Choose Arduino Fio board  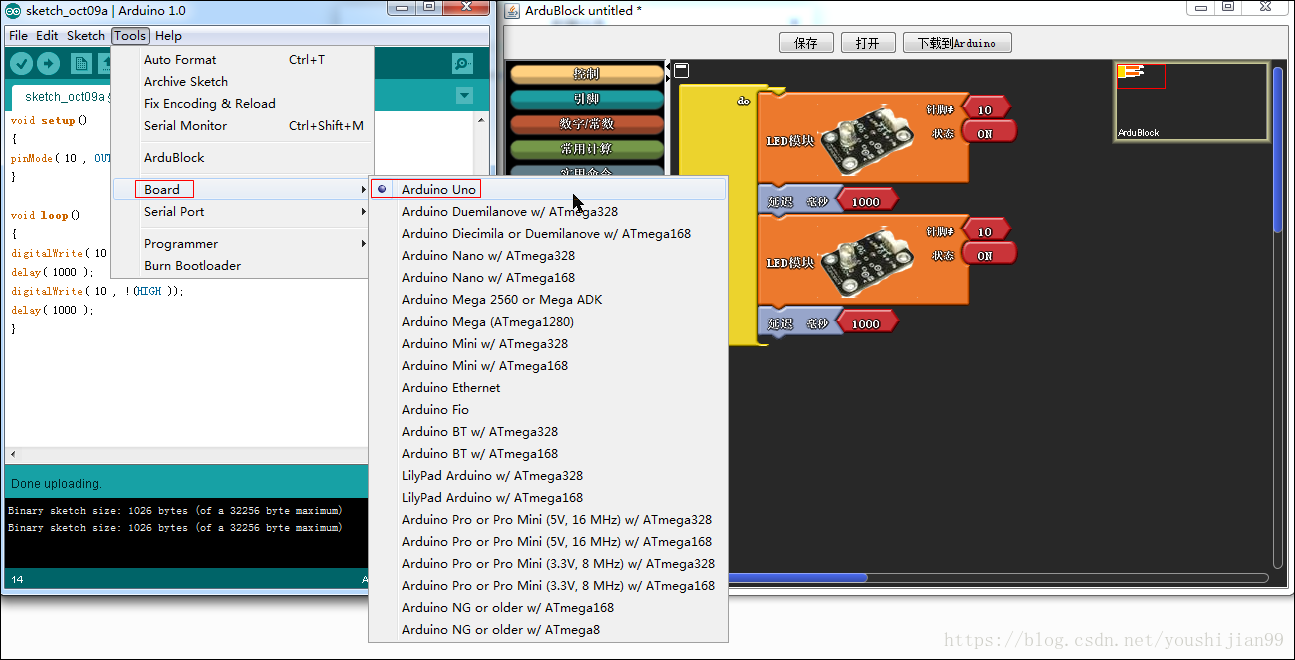point(548,409)
